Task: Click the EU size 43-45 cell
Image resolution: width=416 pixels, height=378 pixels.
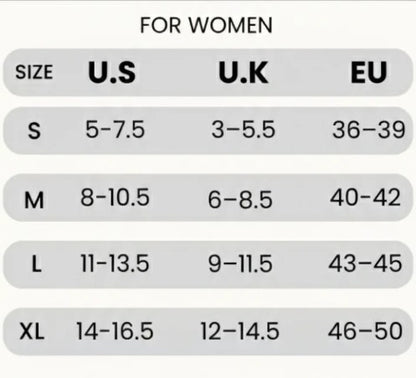Action: [x=365, y=263]
